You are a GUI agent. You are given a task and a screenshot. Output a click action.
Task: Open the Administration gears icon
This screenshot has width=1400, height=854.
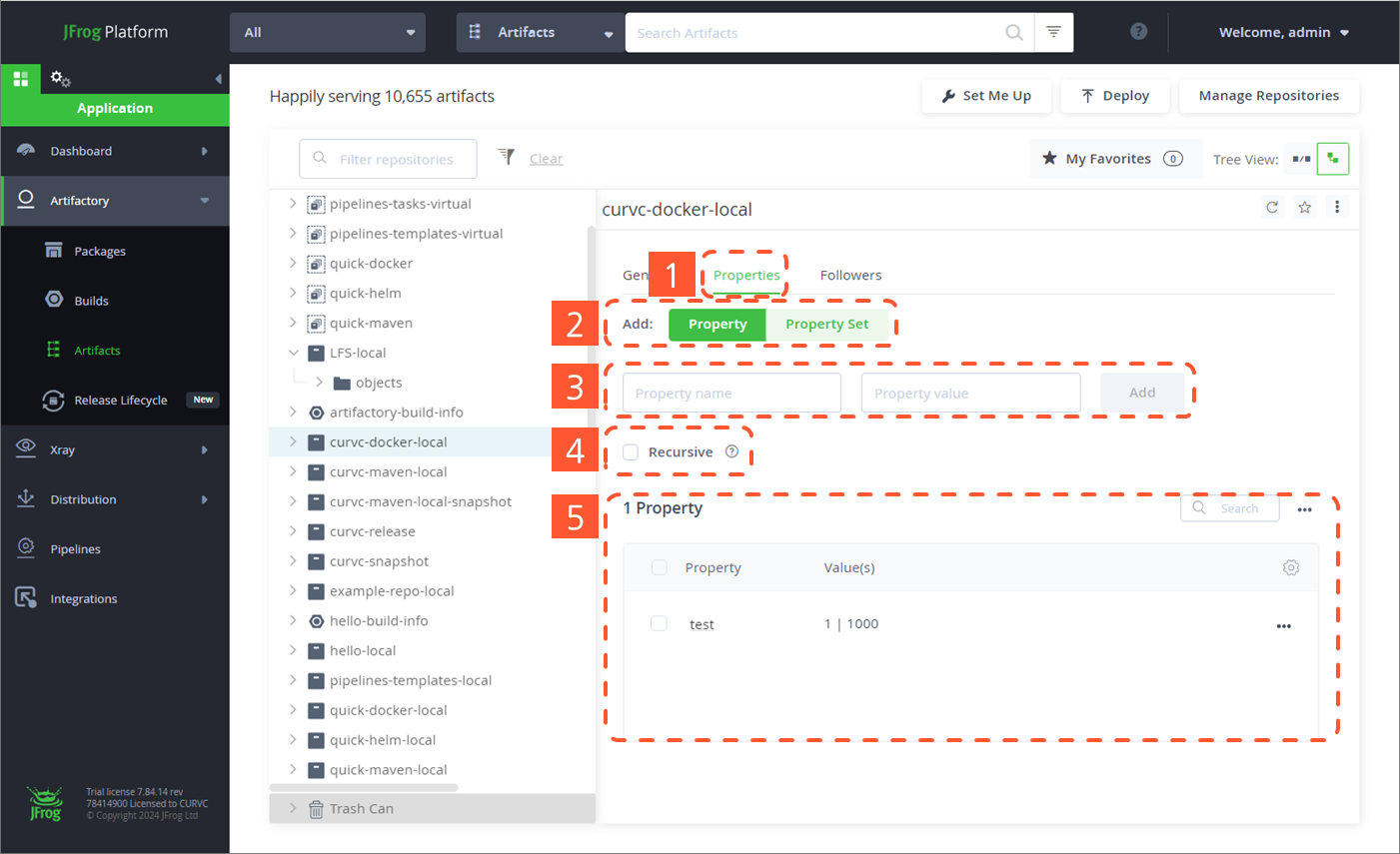(x=60, y=78)
